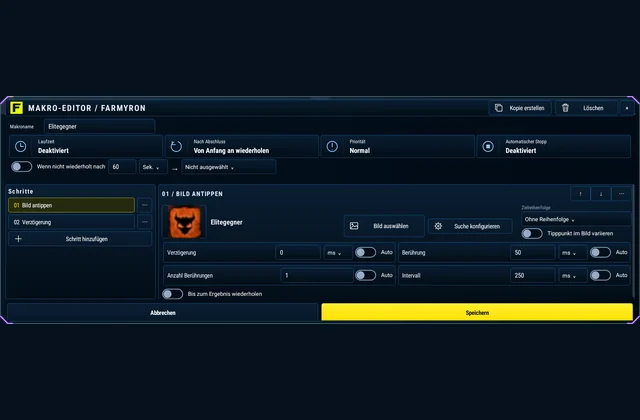Click the image icon in Bild auswählen
Image resolution: width=640 pixels, height=420 pixels.
click(354, 226)
